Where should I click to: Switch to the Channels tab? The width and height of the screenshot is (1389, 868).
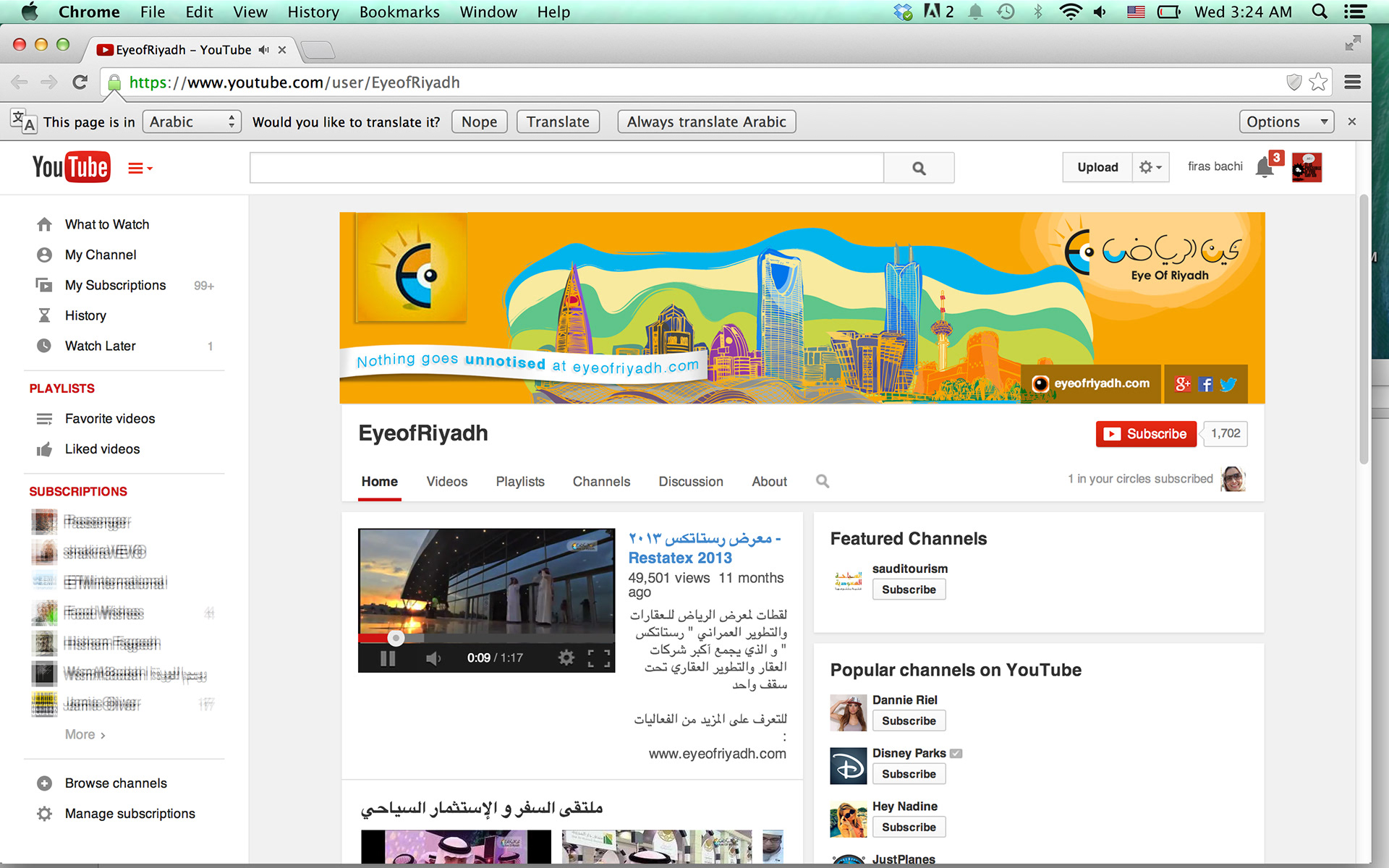click(601, 482)
